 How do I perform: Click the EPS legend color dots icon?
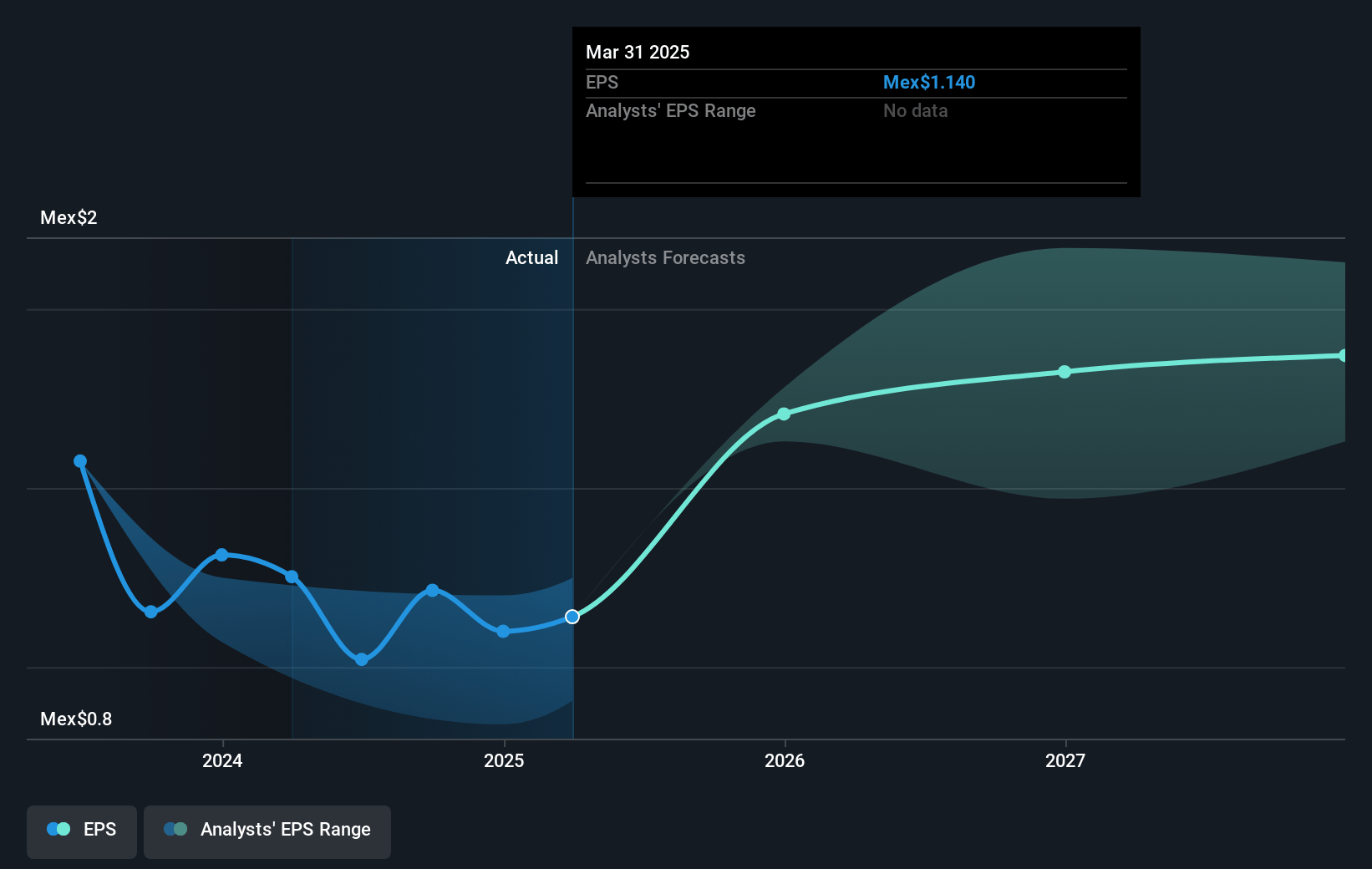[x=58, y=829]
